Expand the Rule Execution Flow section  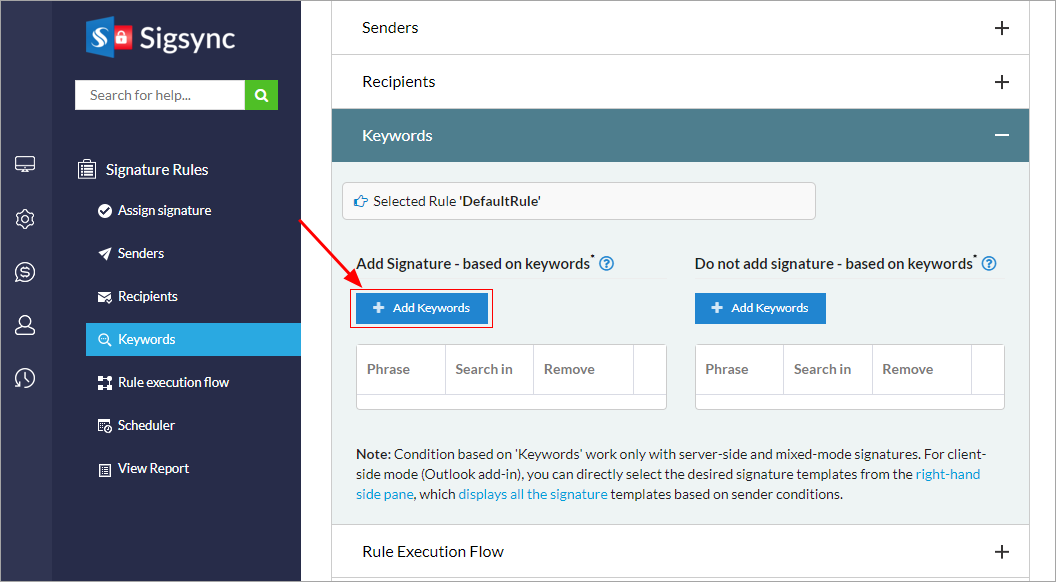pos(1002,552)
